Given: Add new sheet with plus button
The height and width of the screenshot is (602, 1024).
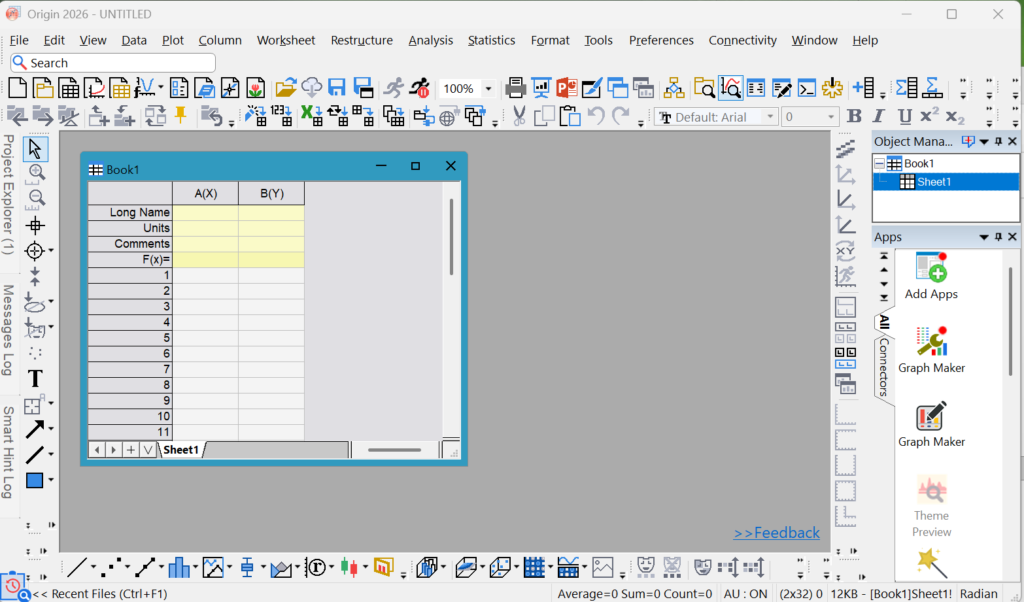Looking at the screenshot, I should [x=131, y=449].
